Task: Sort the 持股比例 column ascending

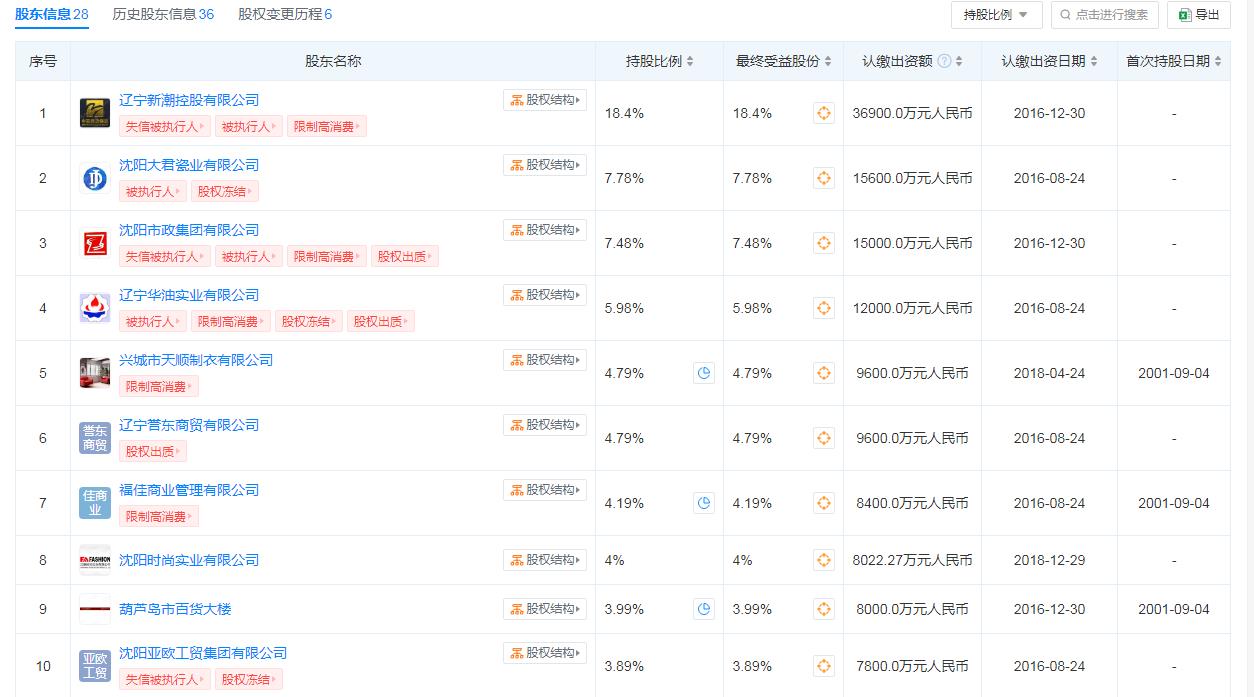Action: (x=691, y=60)
